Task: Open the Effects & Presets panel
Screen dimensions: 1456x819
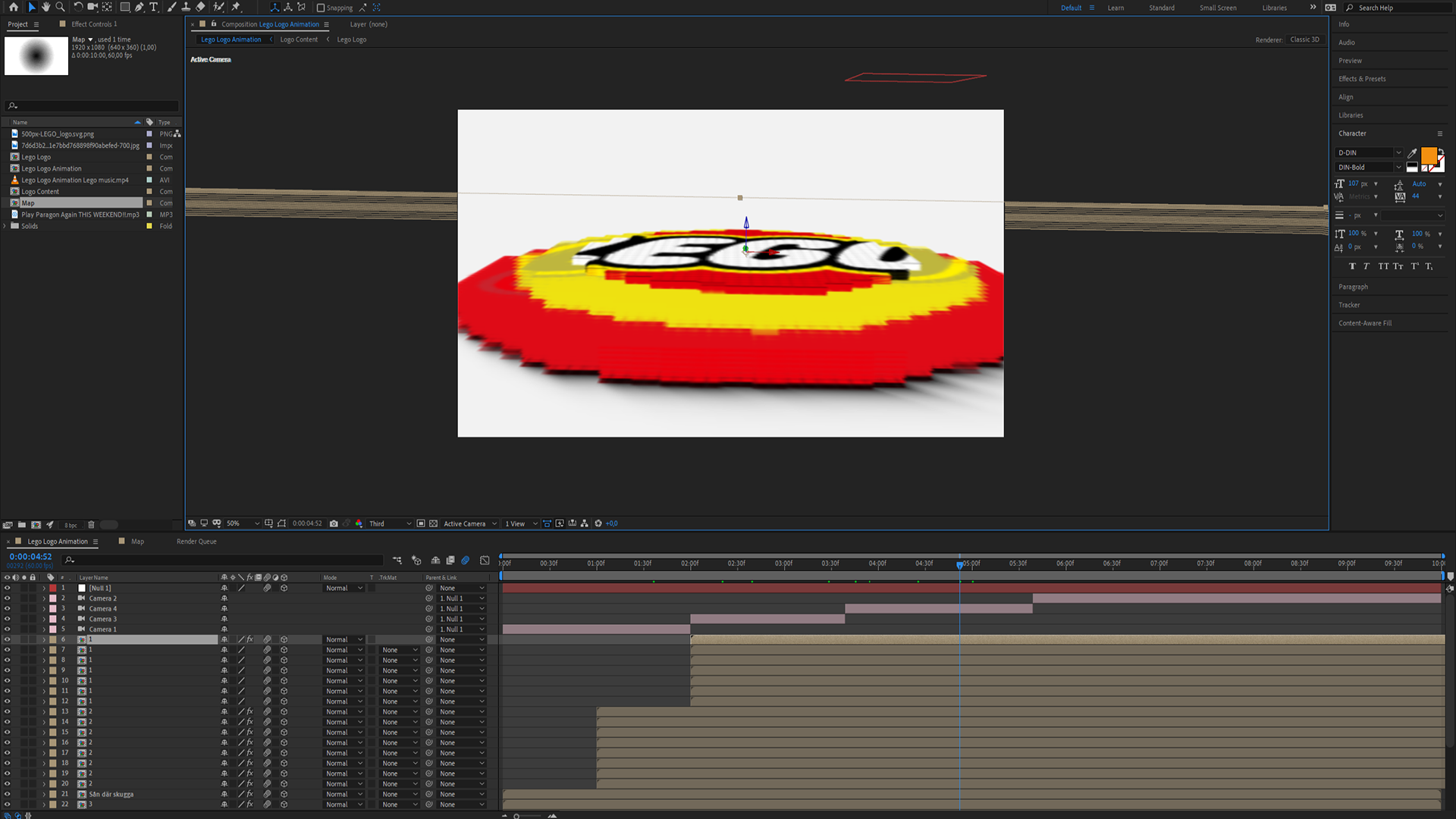Action: point(1362,79)
